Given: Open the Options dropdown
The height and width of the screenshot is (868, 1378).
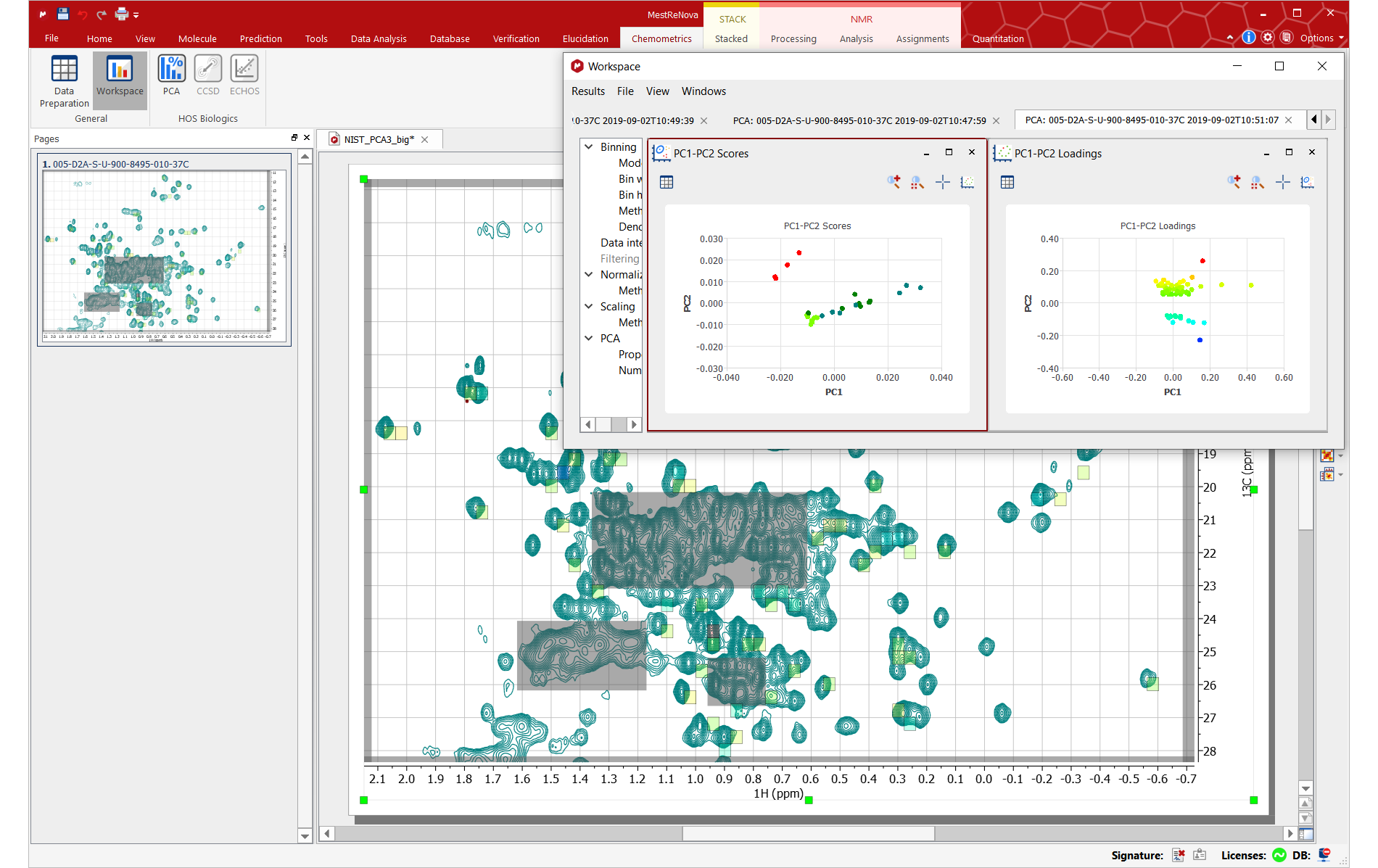Looking at the screenshot, I should click(x=1321, y=38).
